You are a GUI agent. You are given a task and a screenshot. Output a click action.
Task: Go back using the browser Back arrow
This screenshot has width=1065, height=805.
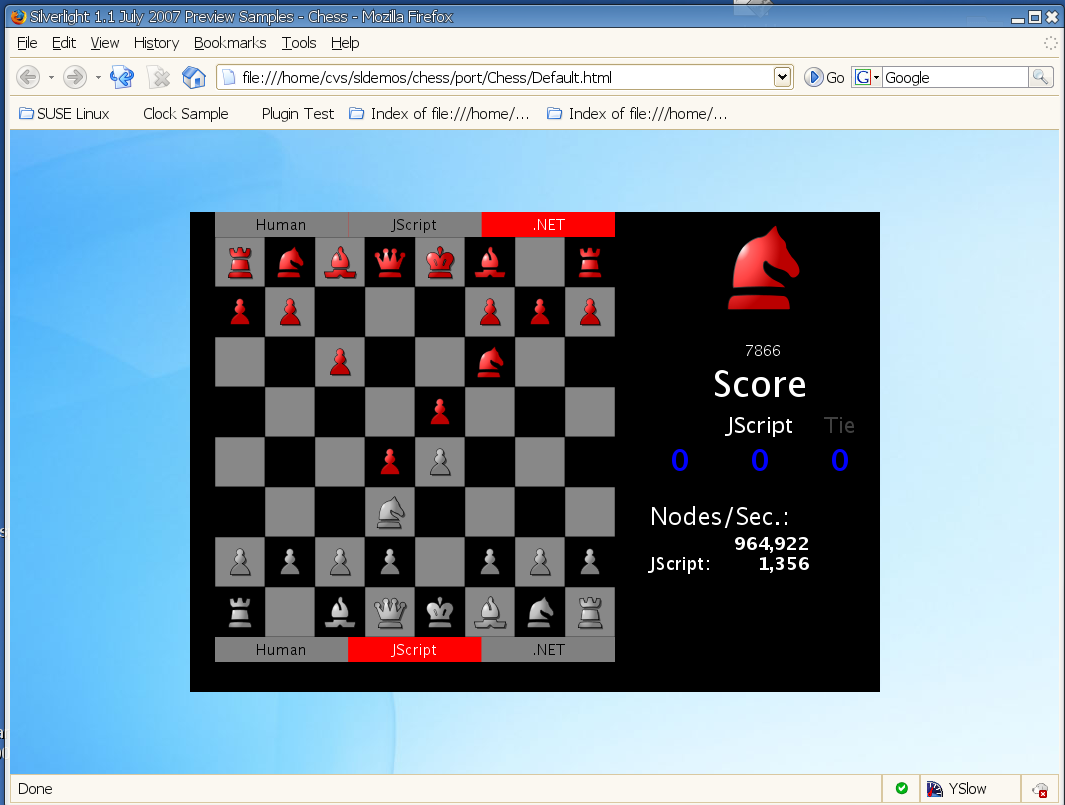[28, 77]
